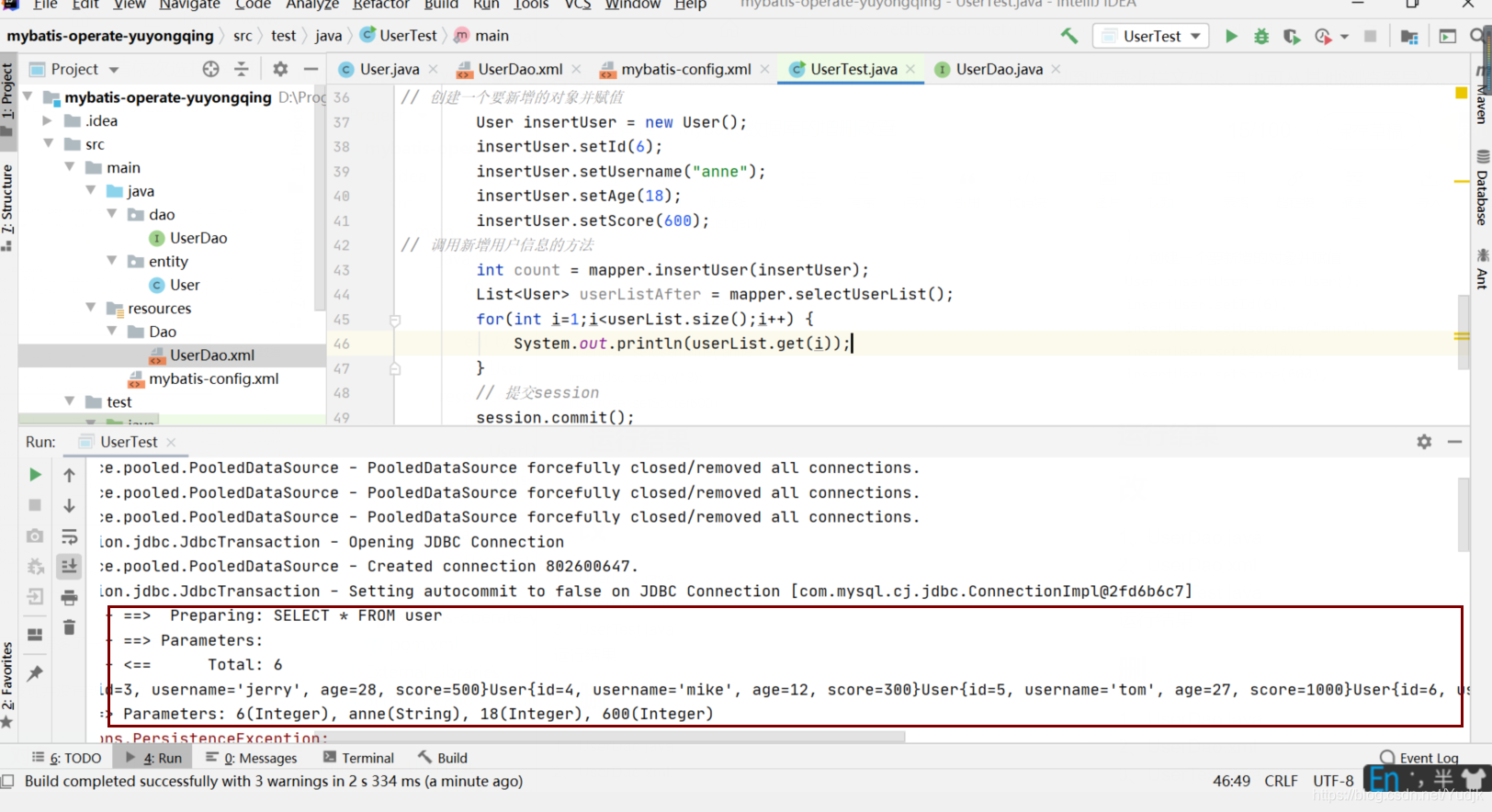Open the Event Log
Screen dimensions: 1492x812
click(1419, 758)
